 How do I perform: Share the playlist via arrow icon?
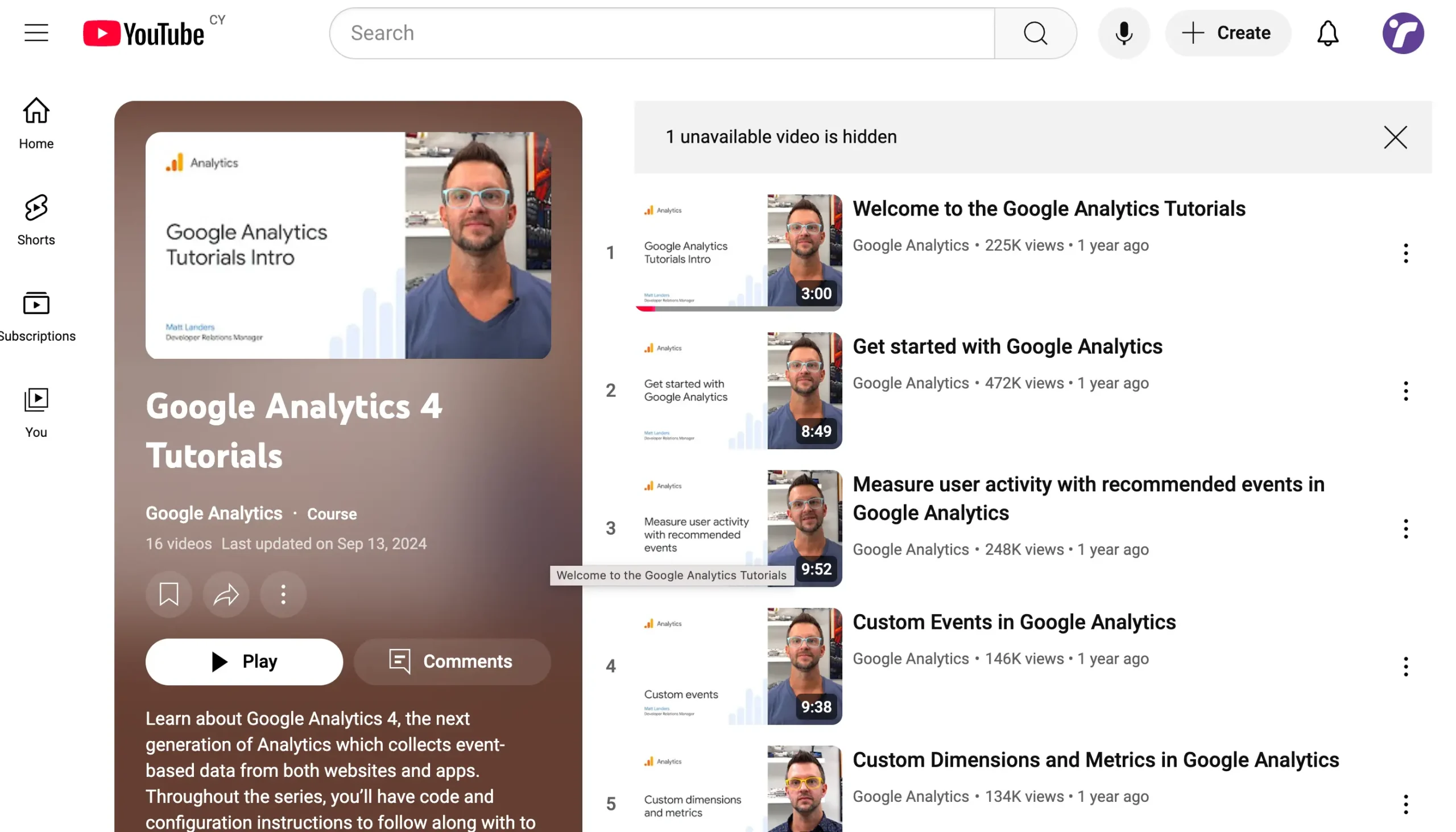[x=226, y=594]
